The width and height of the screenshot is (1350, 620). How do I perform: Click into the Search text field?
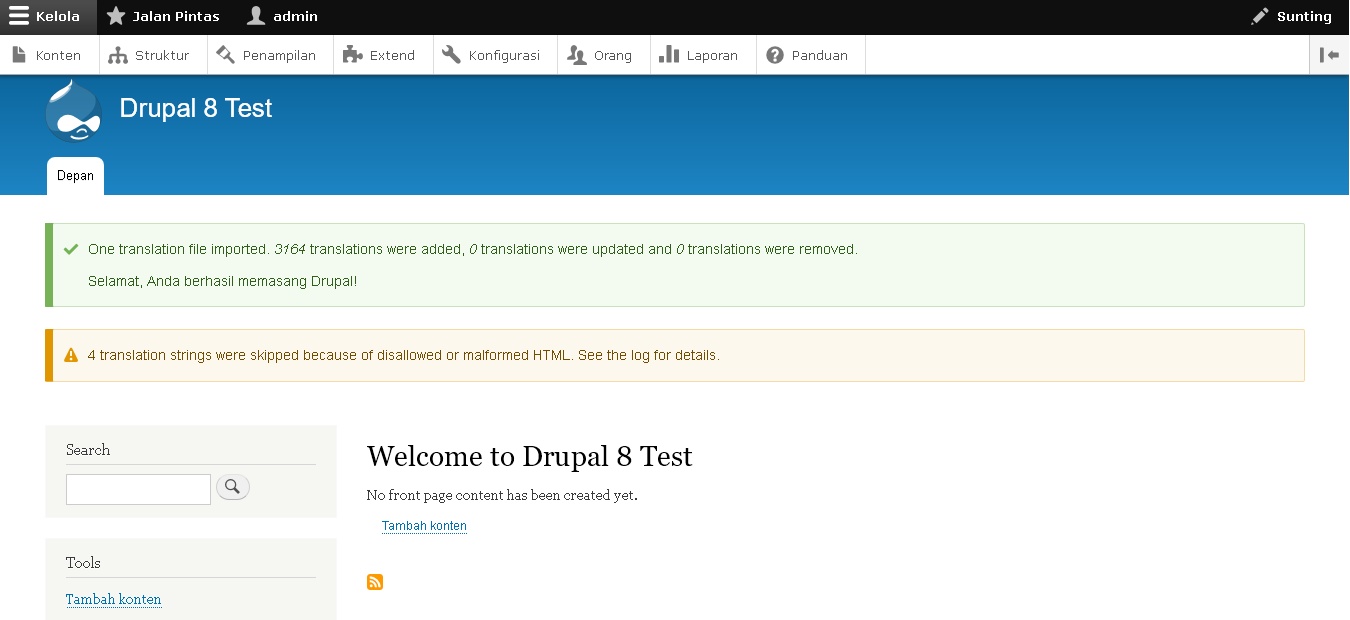pyautogui.click(x=138, y=489)
